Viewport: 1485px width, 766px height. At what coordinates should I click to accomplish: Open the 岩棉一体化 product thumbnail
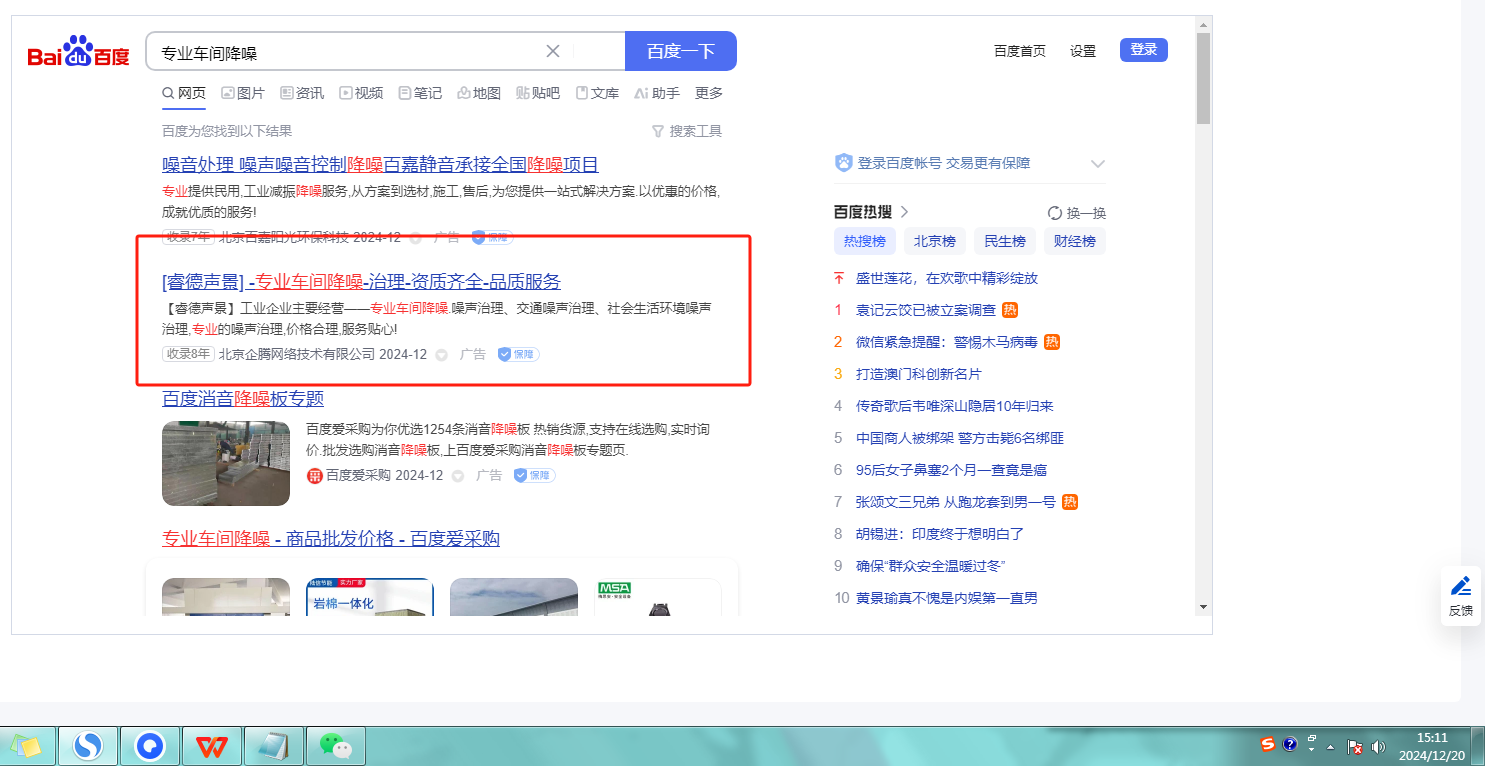tap(370, 595)
